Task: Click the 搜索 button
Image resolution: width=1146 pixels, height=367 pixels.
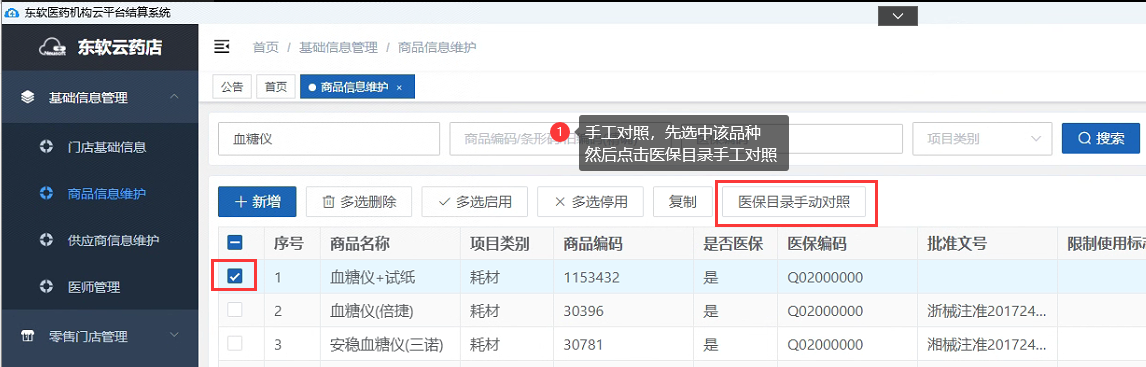Action: (x=1101, y=138)
